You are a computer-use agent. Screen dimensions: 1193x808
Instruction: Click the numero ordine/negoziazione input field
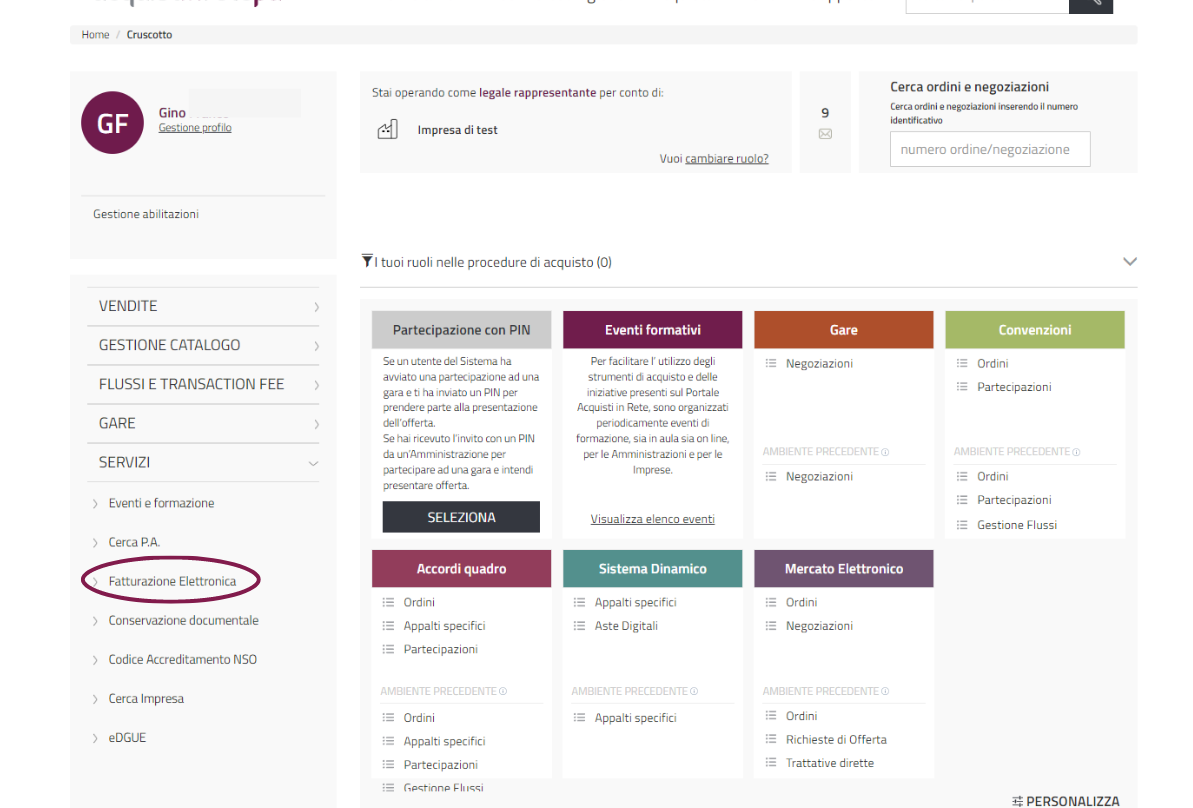(989, 149)
